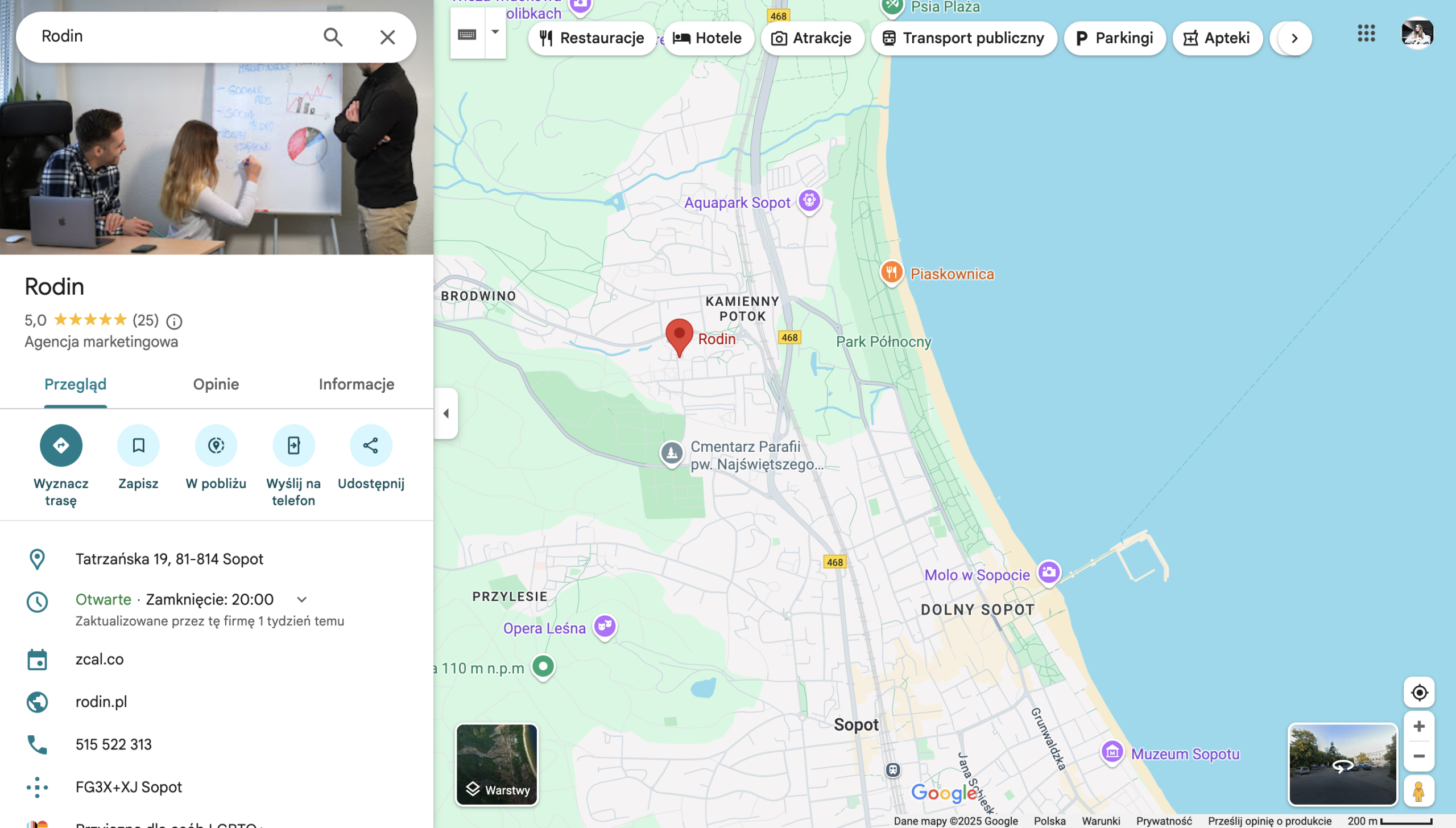1456x828 pixels.
Task: Toggle the 200 m map scale
Action: click(1390, 821)
